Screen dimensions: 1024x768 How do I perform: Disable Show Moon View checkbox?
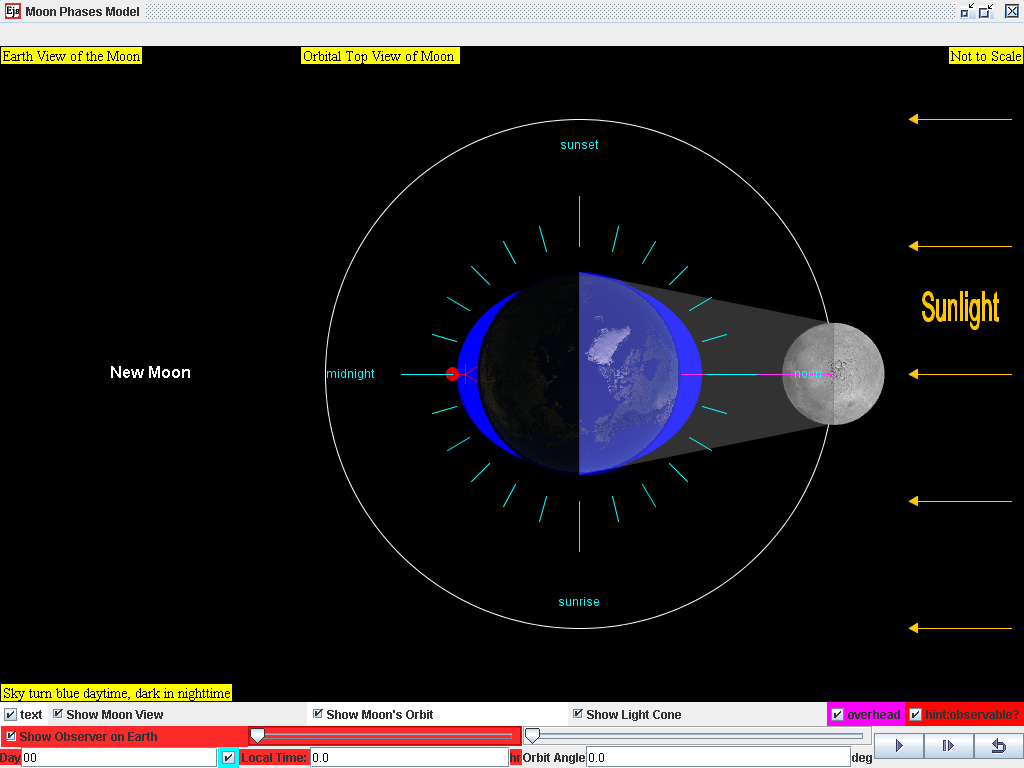[x=58, y=714]
